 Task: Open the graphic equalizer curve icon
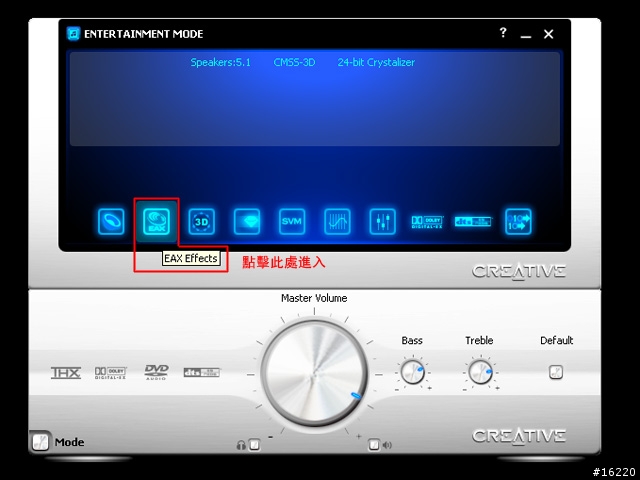click(x=337, y=221)
